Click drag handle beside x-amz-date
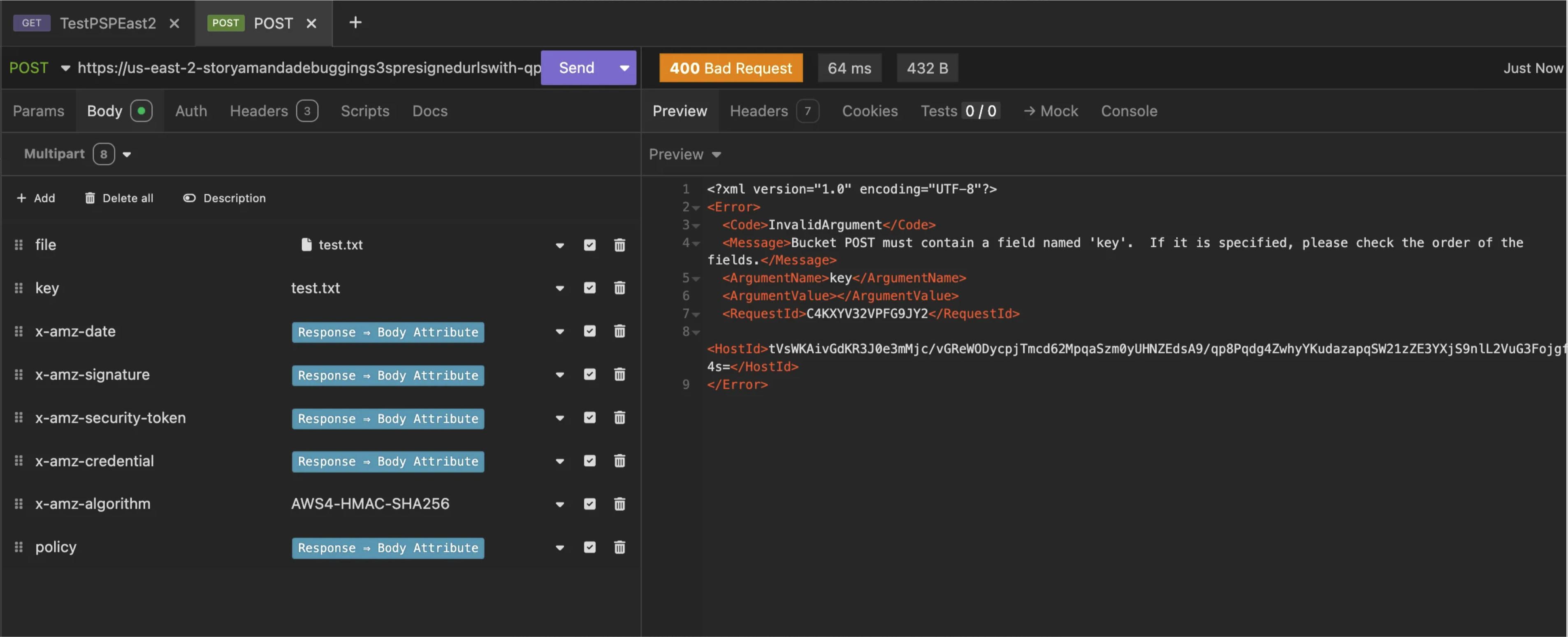 [19, 331]
